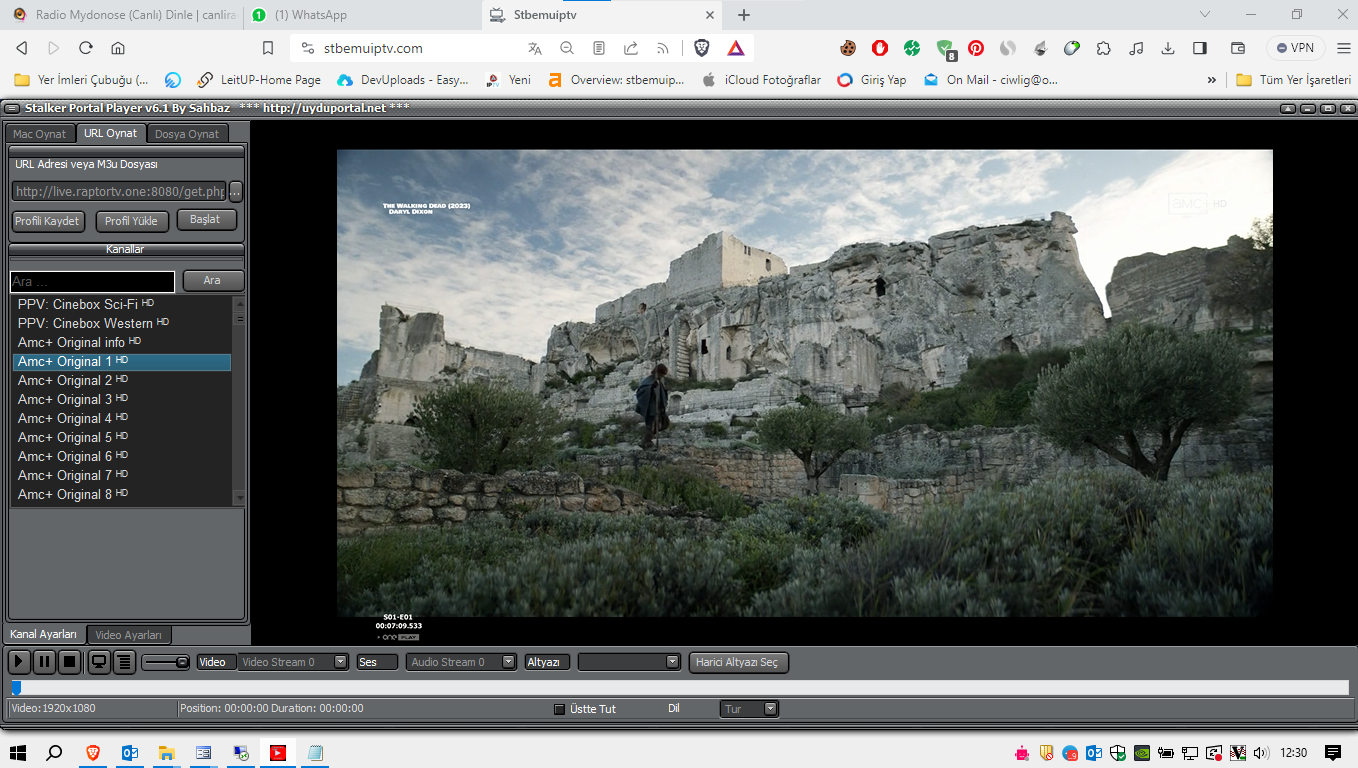Select channel Amc+ Original info
The width and height of the screenshot is (1358, 768).
pos(122,342)
